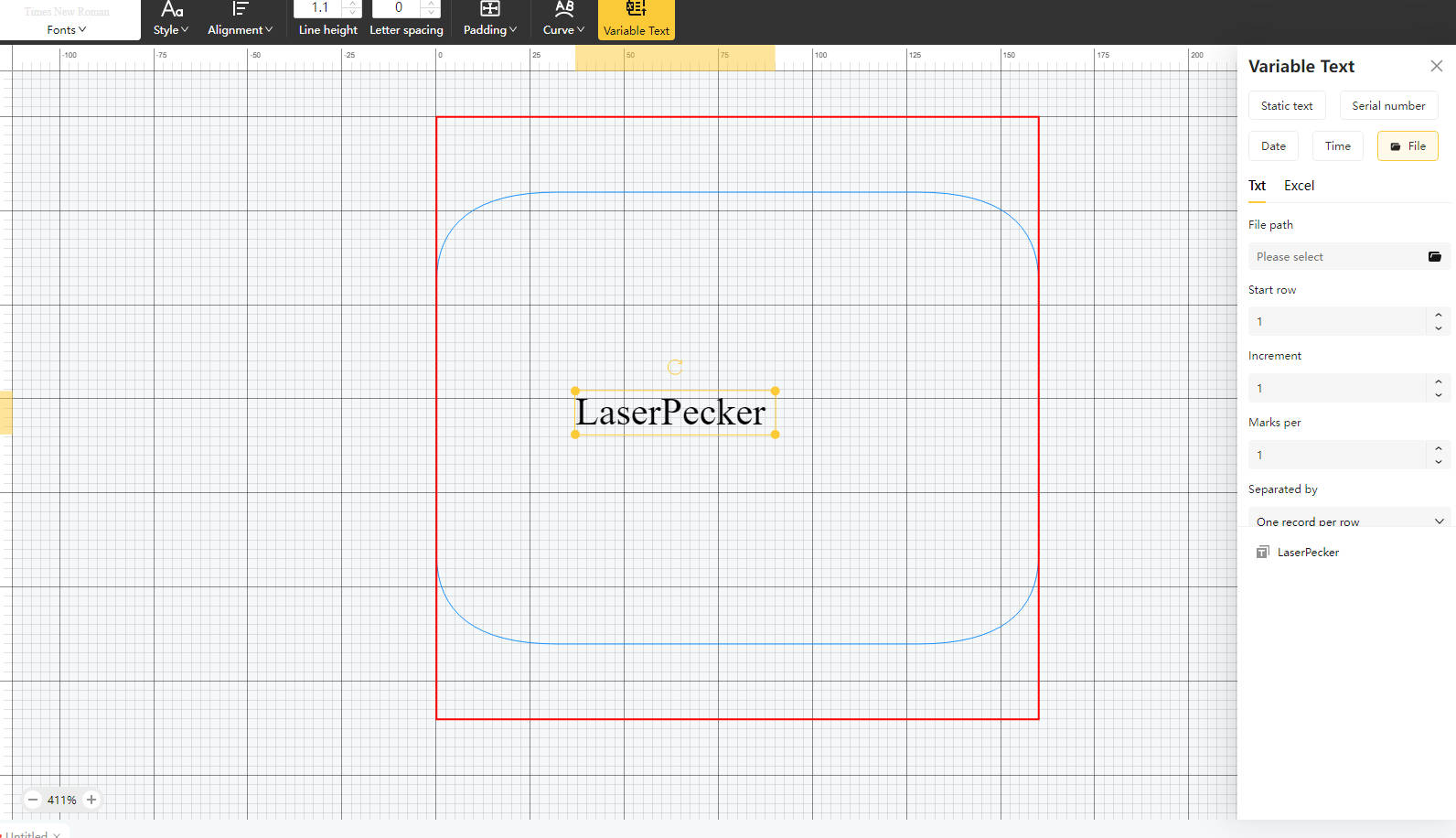1456x838 pixels.
Task: Click the Marks per input field
Action: [1336, 455]
